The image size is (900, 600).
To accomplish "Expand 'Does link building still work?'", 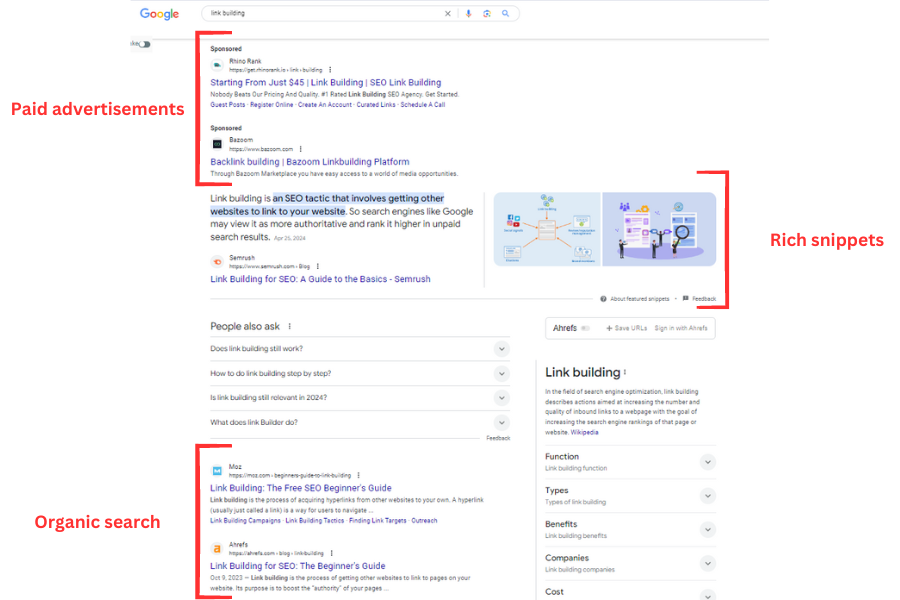I will 360,349.
